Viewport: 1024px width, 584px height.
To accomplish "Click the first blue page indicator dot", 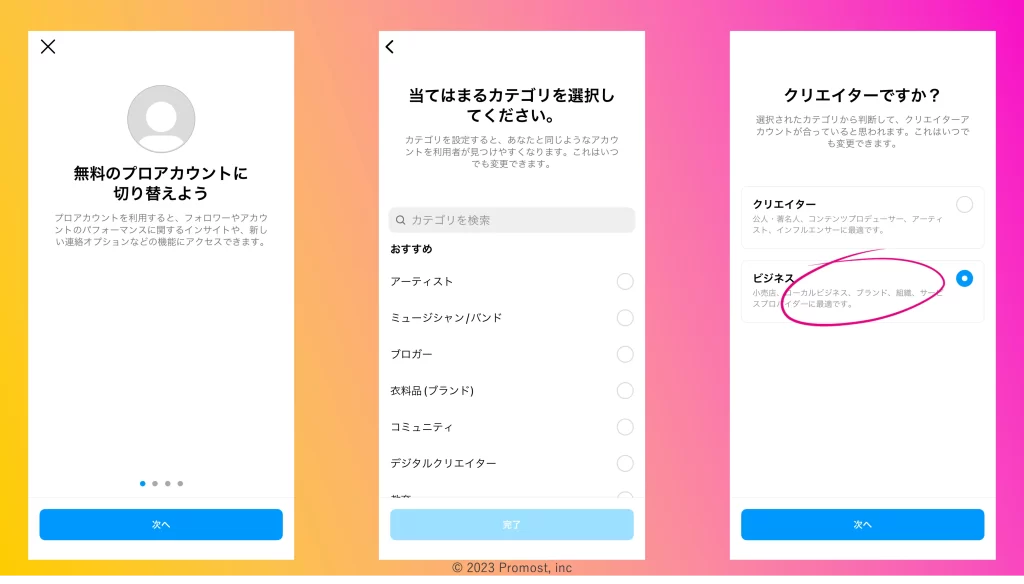I will point(143,483).
